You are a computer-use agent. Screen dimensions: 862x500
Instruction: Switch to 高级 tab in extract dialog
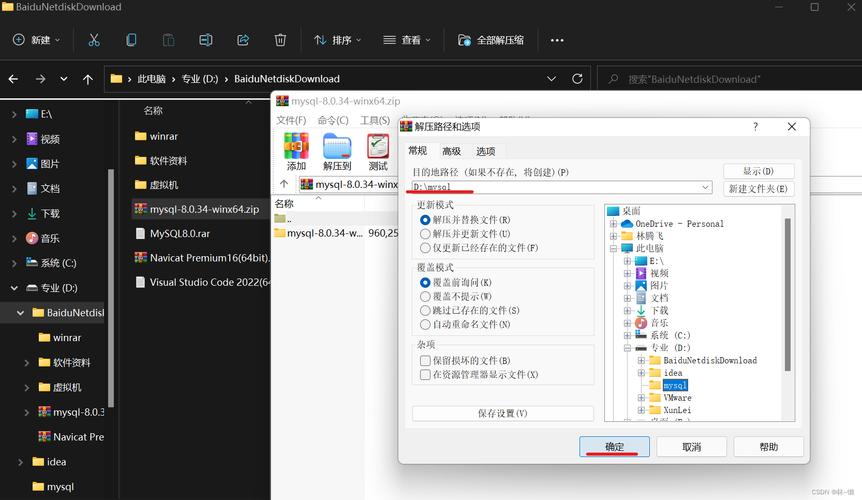(x=451, y=151)
